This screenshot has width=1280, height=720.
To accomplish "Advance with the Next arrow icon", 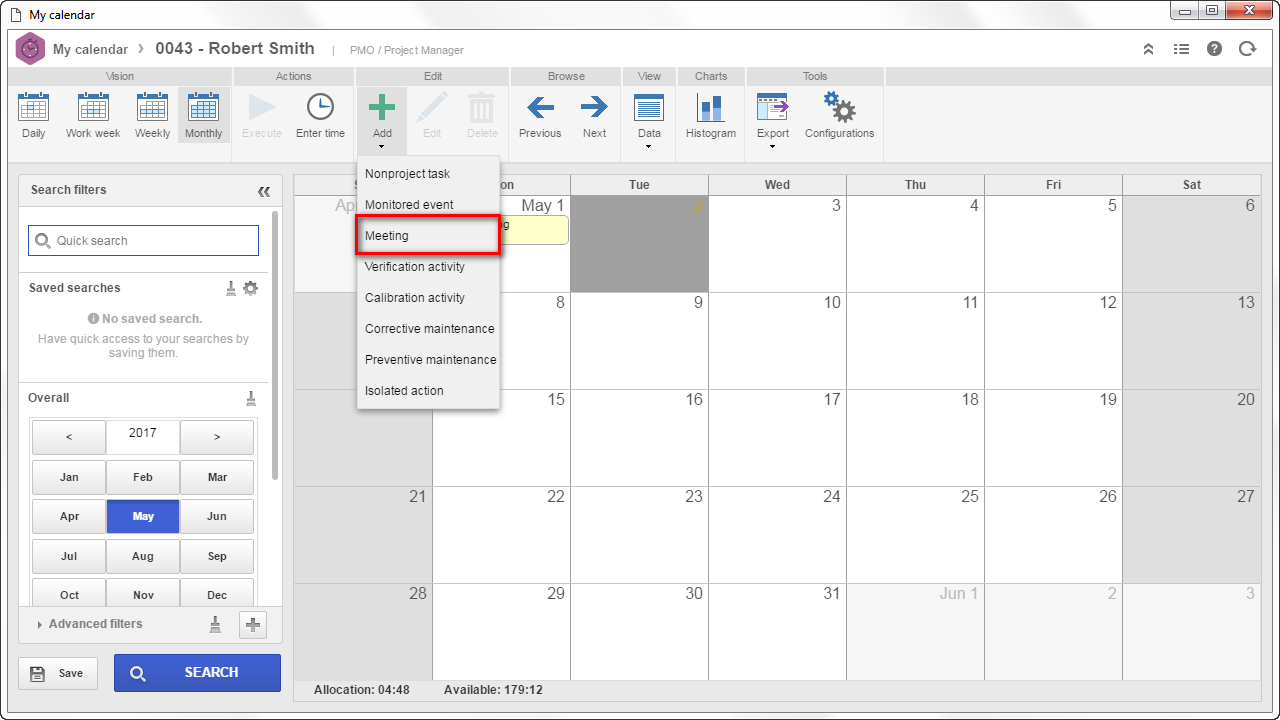I will coord(594,115).
